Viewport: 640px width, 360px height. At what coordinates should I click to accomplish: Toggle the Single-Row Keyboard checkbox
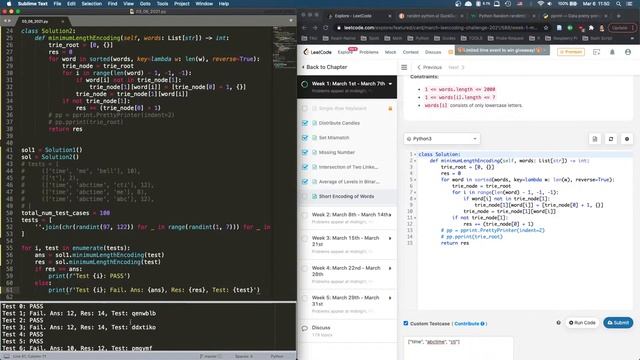pos(305,109)
